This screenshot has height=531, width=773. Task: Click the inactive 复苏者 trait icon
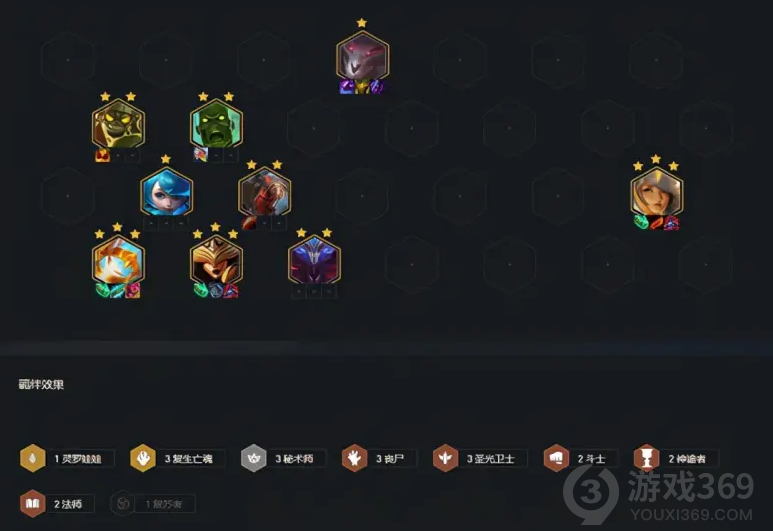(122, 503)
